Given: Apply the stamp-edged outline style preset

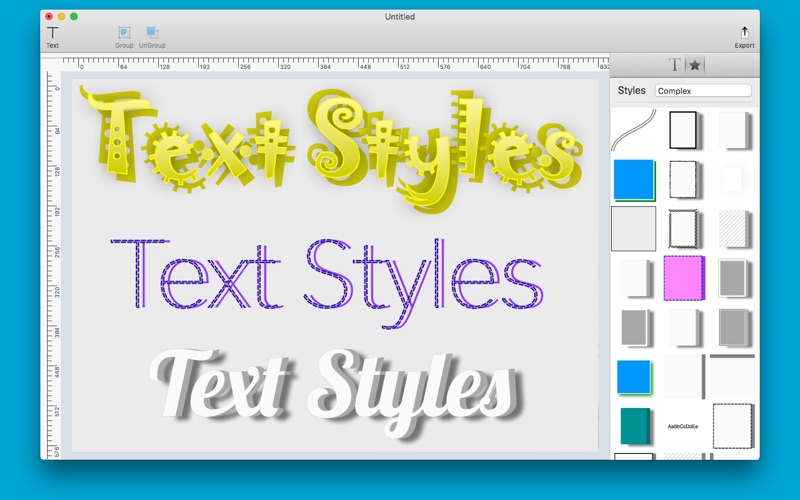Looking at the screenshot, I should tap(683, 229).
